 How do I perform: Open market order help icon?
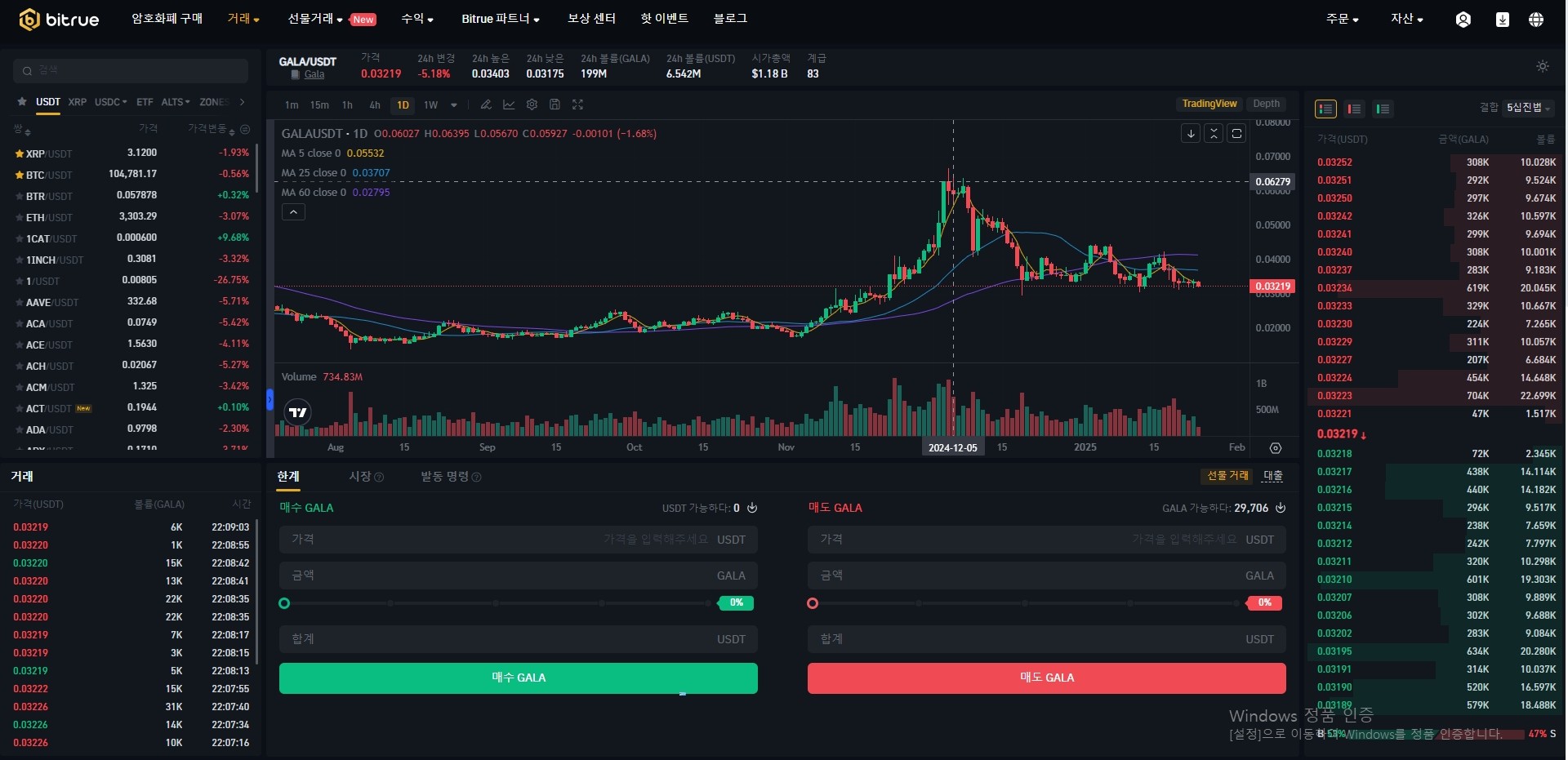coord(379,477)
